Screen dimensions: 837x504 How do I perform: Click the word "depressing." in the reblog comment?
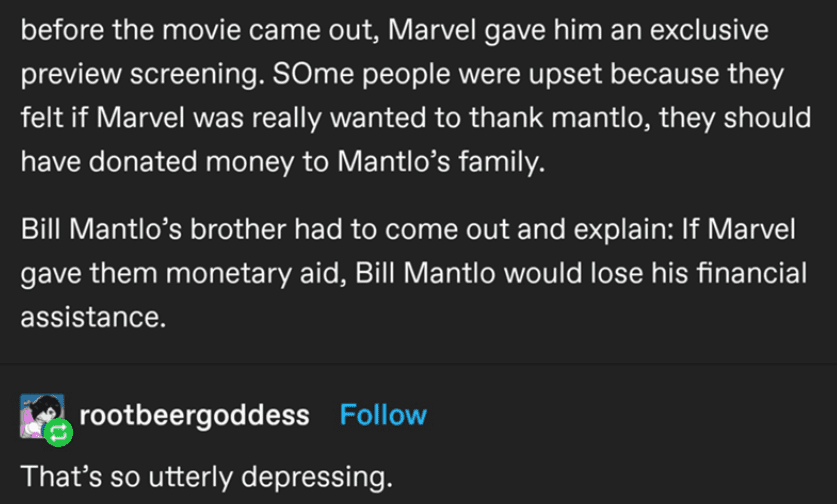click(317, 477)
